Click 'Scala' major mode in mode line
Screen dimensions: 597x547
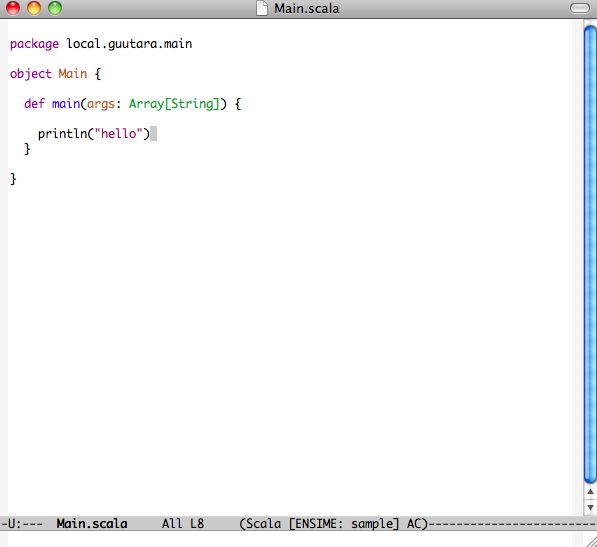pos(263,524)
